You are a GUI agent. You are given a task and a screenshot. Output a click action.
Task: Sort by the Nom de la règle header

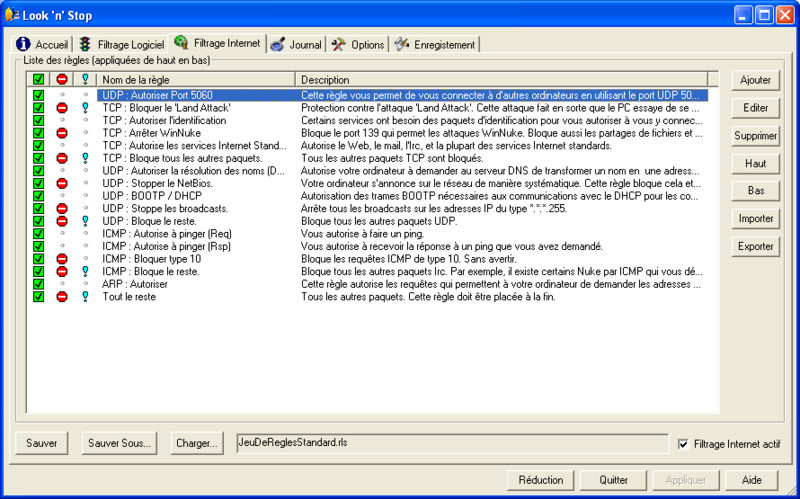pos(196,80)
